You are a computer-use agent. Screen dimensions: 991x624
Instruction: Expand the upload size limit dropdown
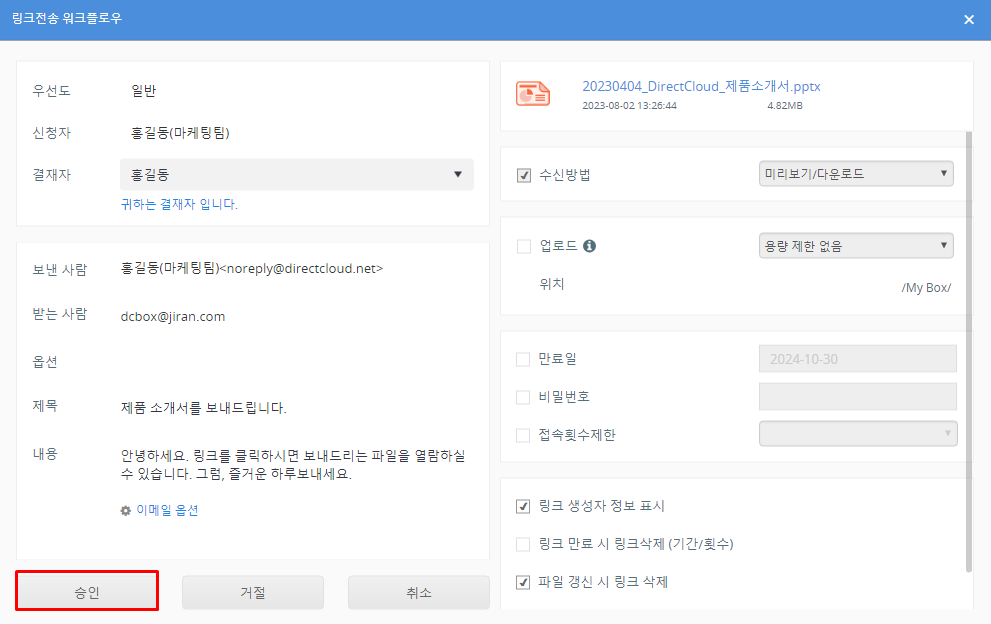856,245
